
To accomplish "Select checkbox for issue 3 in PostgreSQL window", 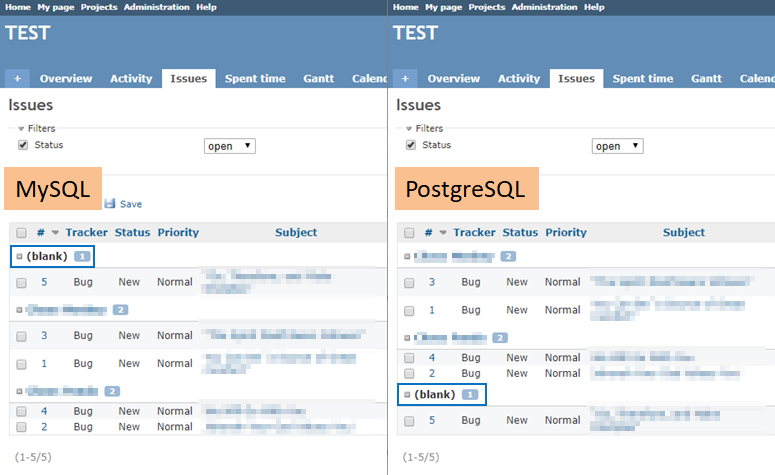I will pos(409,283).
